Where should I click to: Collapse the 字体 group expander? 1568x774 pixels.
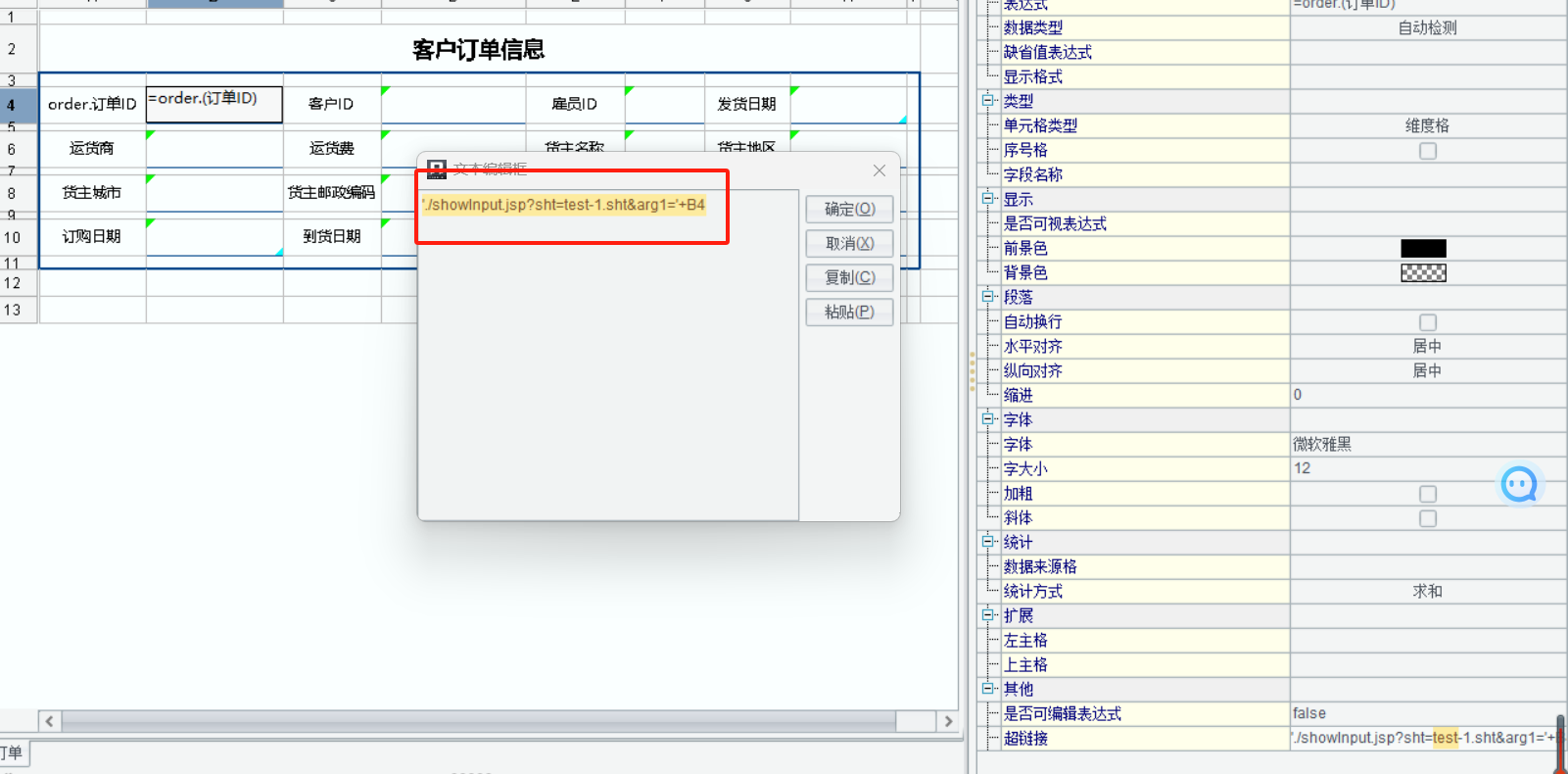988,418
